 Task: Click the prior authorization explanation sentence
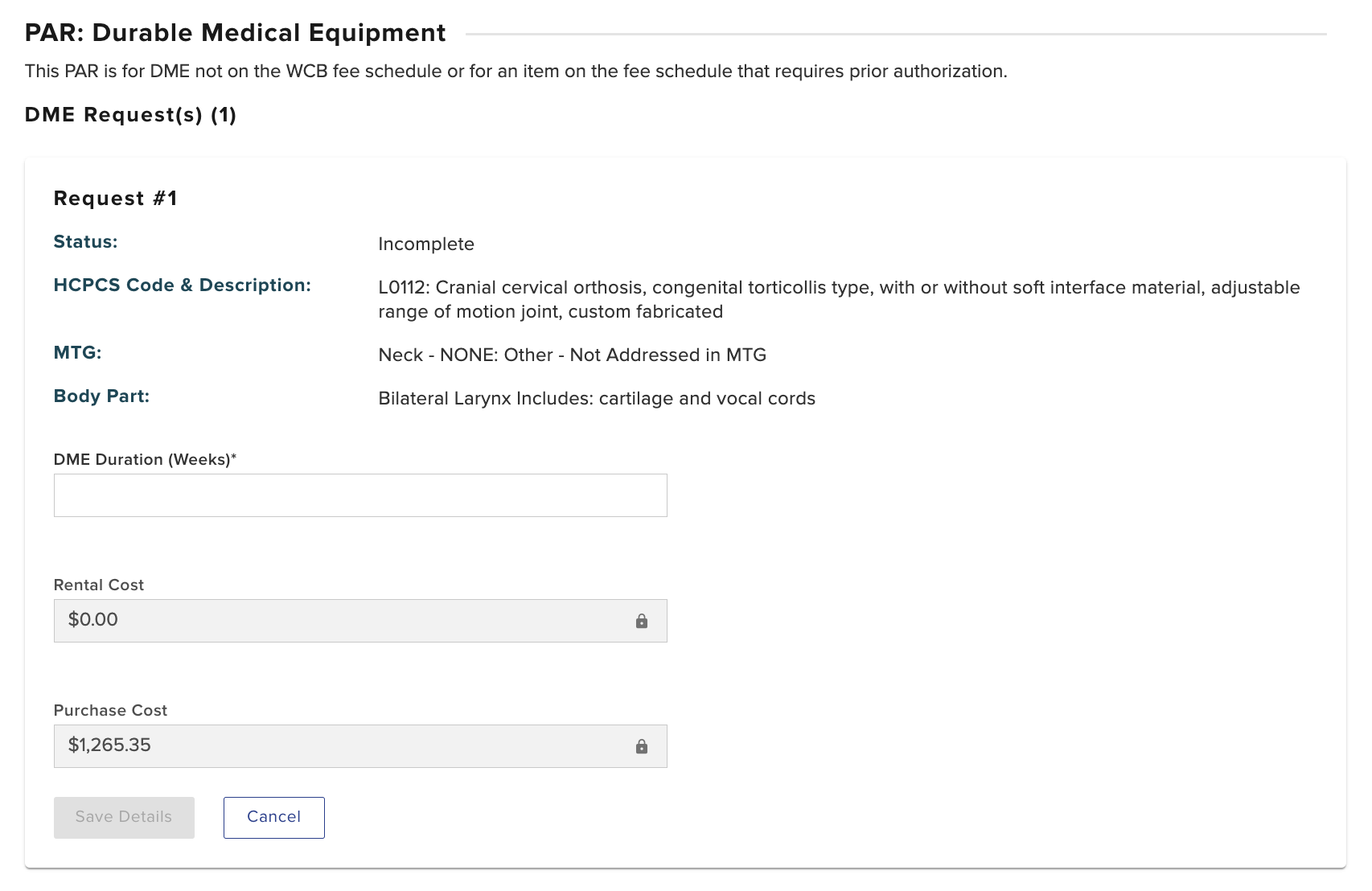tap(516, 72)
